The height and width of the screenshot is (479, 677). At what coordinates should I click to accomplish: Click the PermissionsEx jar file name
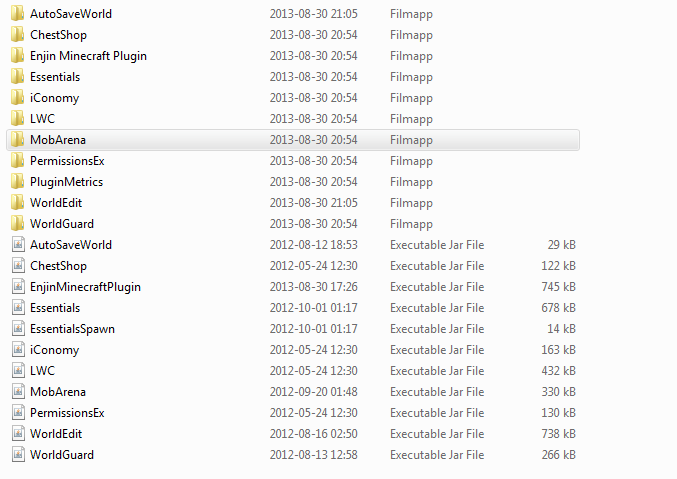point(67,413)
